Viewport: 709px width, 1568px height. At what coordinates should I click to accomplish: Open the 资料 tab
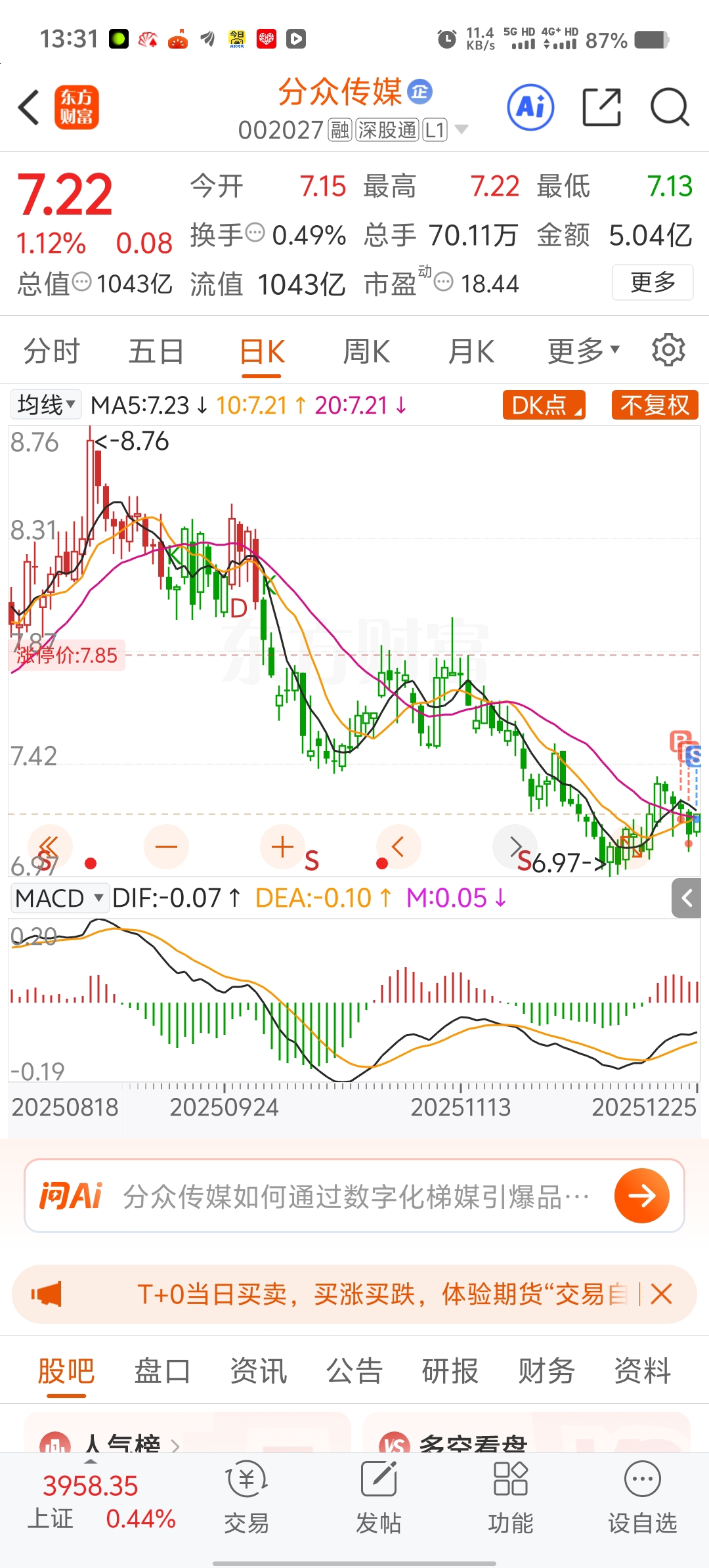click(x=642, y=1371)
